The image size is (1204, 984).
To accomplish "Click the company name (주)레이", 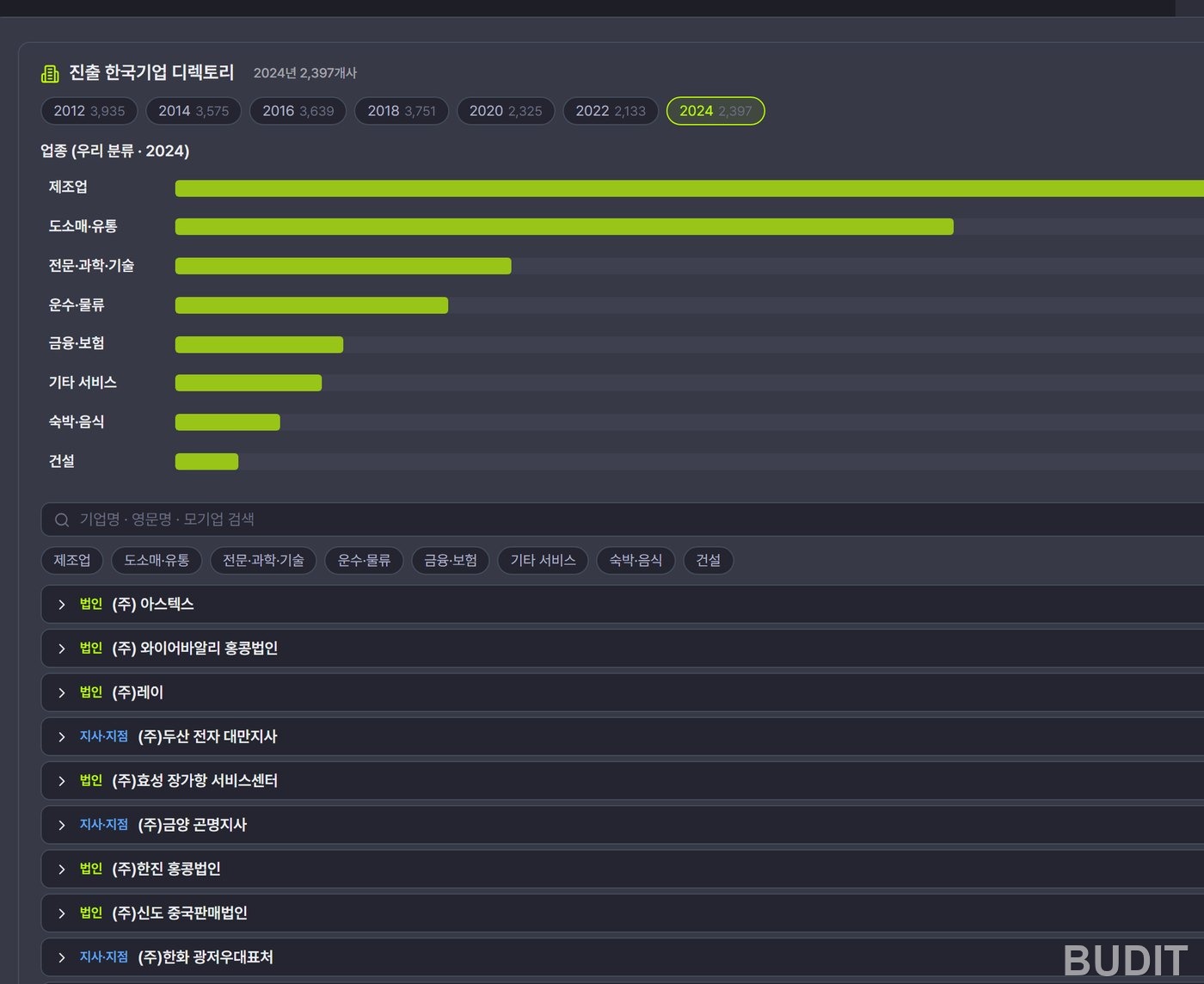I will click(138, 693).
